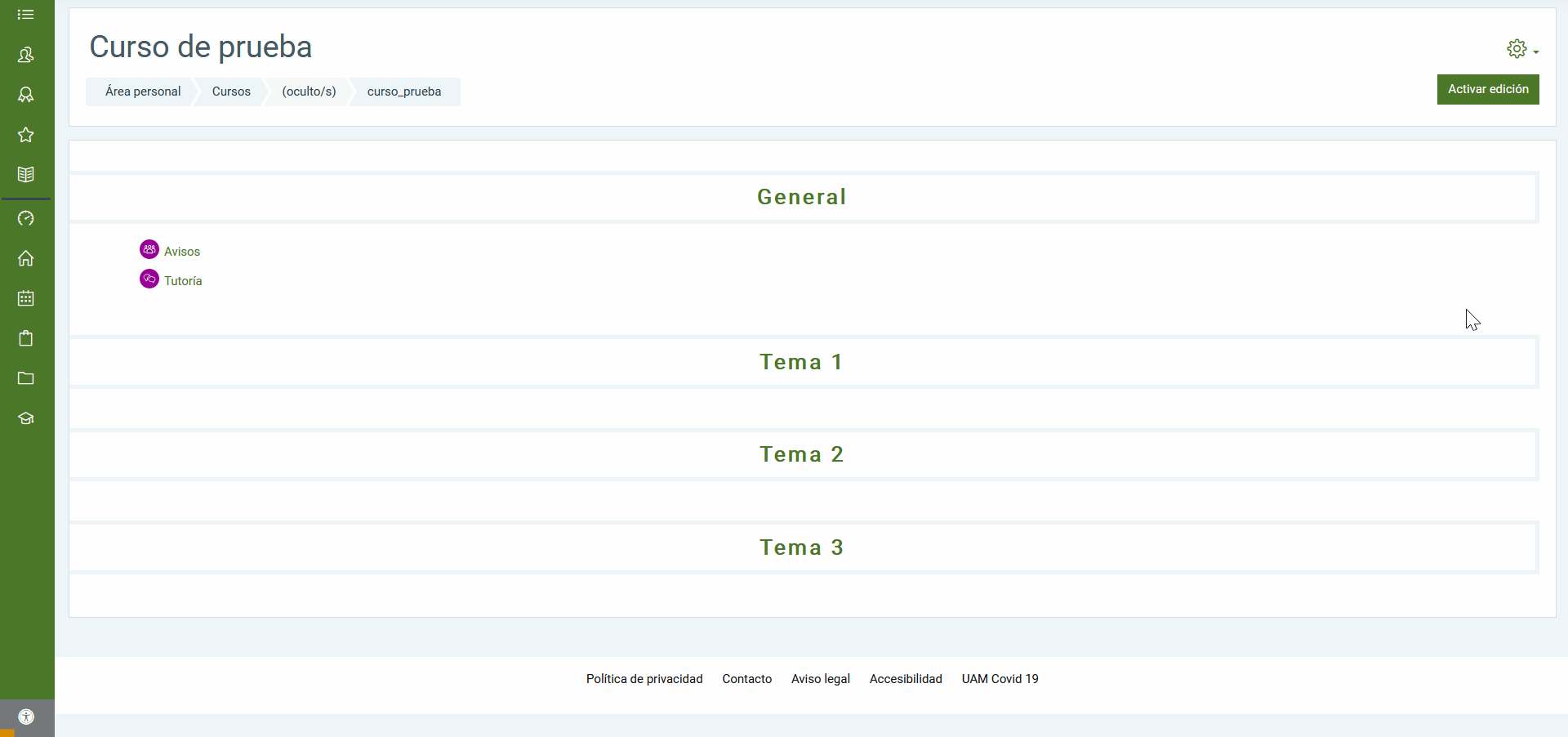1568x737 pixels.
Task: Open the open-book icon in the sidebar
Action: pos(25,175)
